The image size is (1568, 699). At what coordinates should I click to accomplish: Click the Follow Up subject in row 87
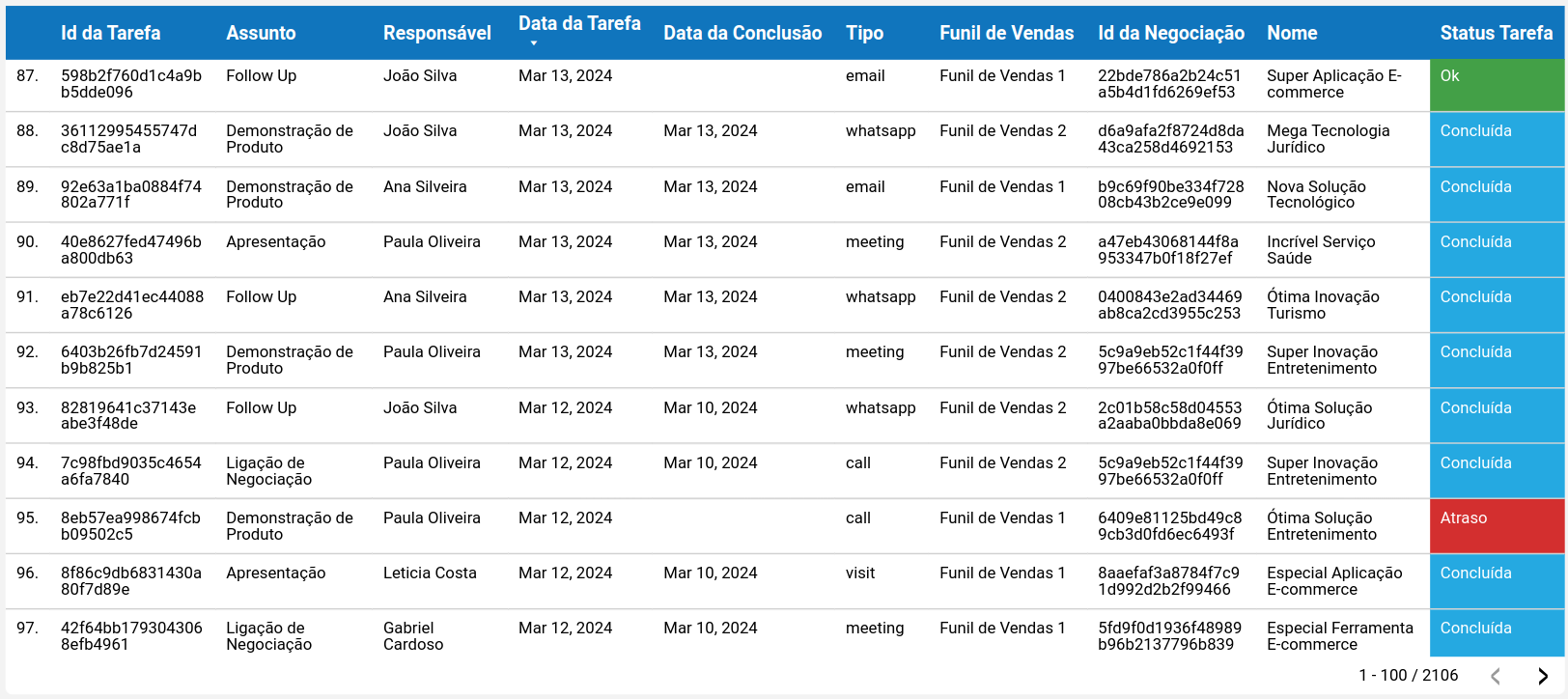coord(261,76)
